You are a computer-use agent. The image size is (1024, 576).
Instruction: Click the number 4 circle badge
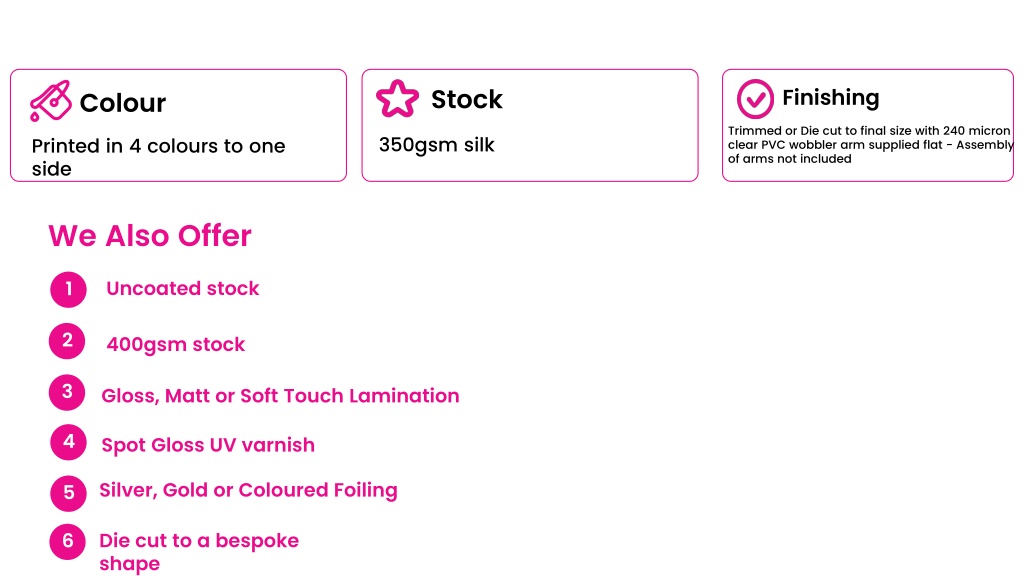tap(69, 442)
